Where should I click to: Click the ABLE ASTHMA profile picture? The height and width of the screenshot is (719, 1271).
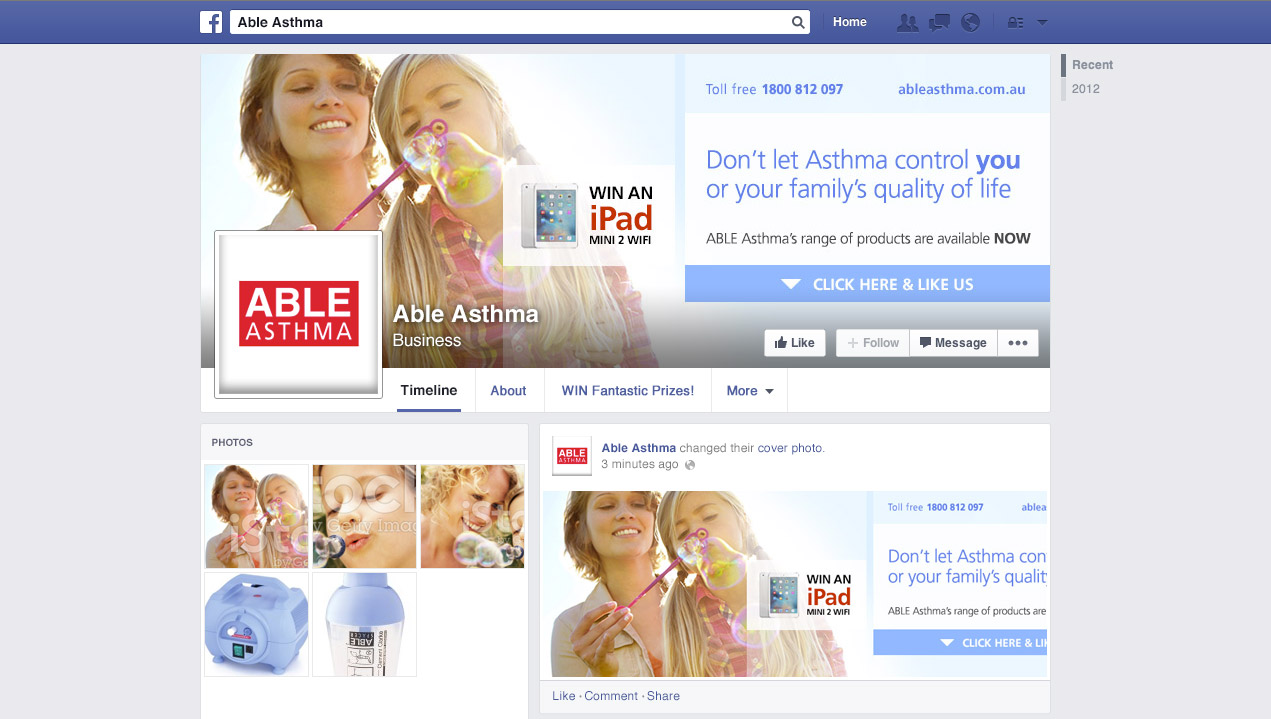[299, 314]
